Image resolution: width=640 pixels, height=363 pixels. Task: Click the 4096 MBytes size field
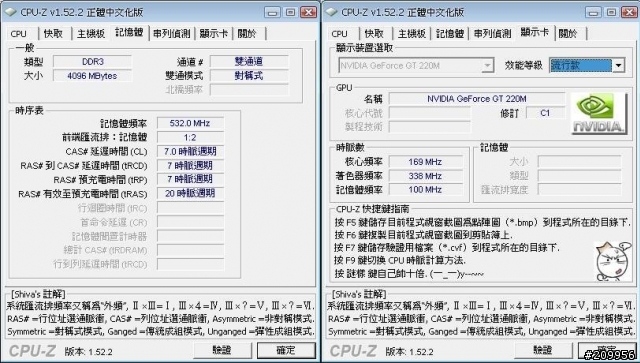(92, 76)
